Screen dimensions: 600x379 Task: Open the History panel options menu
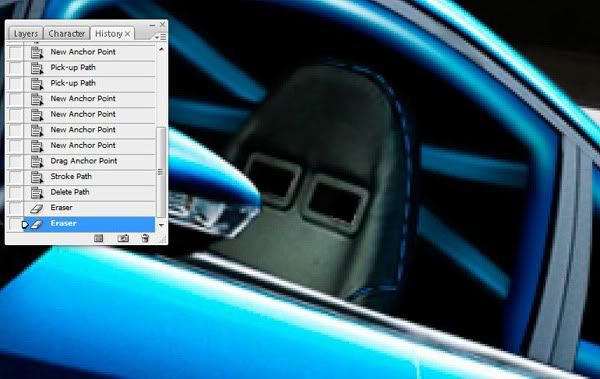[160, 37]
